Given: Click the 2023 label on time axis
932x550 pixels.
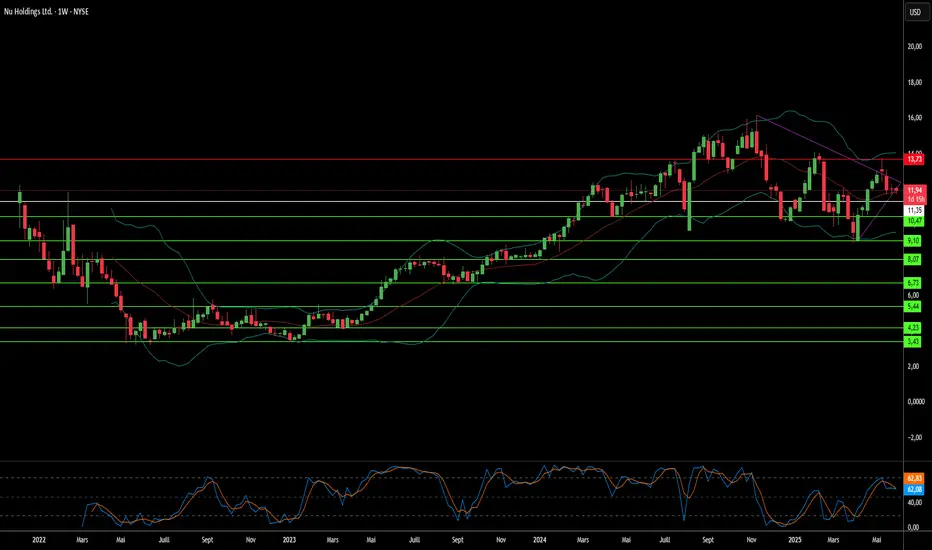Looking at the screenshot, I should pos(289,540).
